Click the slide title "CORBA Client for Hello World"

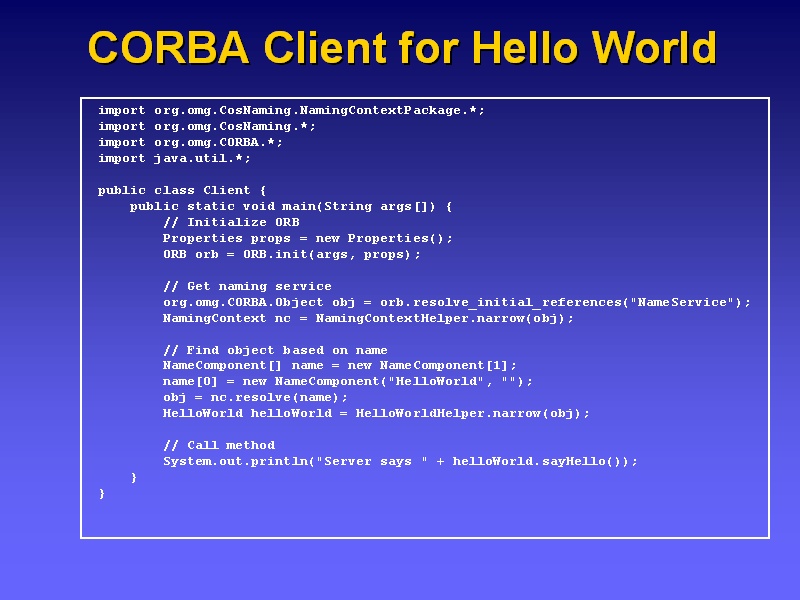pos(402,47)
